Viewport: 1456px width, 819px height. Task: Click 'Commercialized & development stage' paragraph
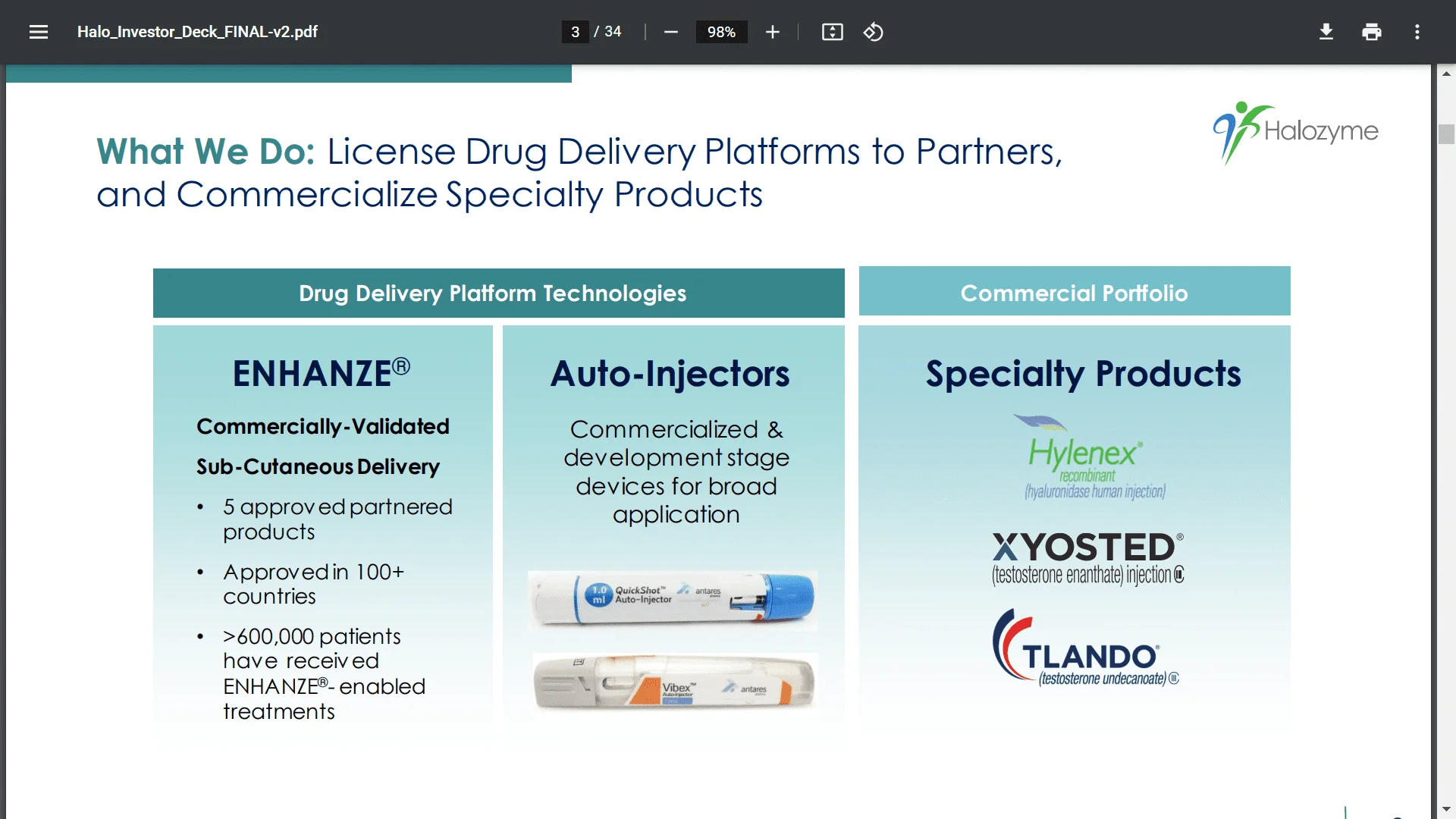(676, 472)
